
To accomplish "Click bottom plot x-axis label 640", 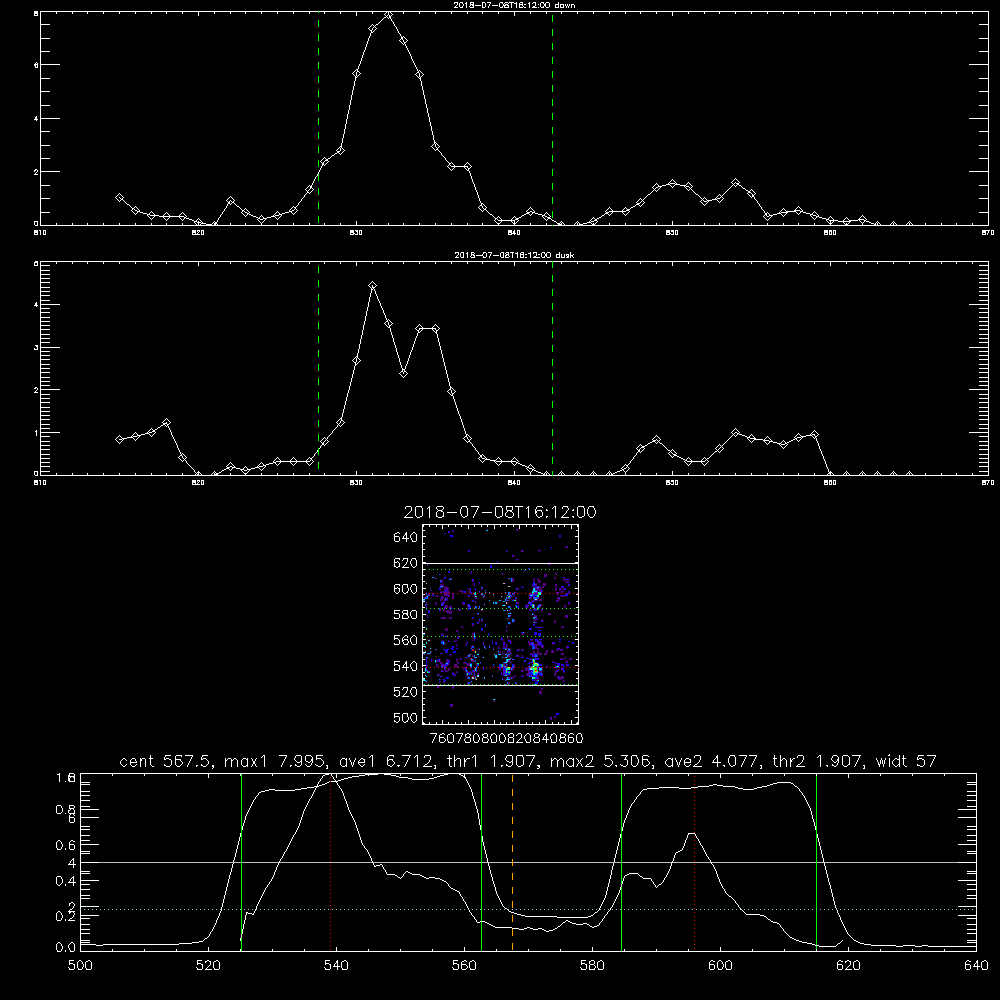I will 976,966.
